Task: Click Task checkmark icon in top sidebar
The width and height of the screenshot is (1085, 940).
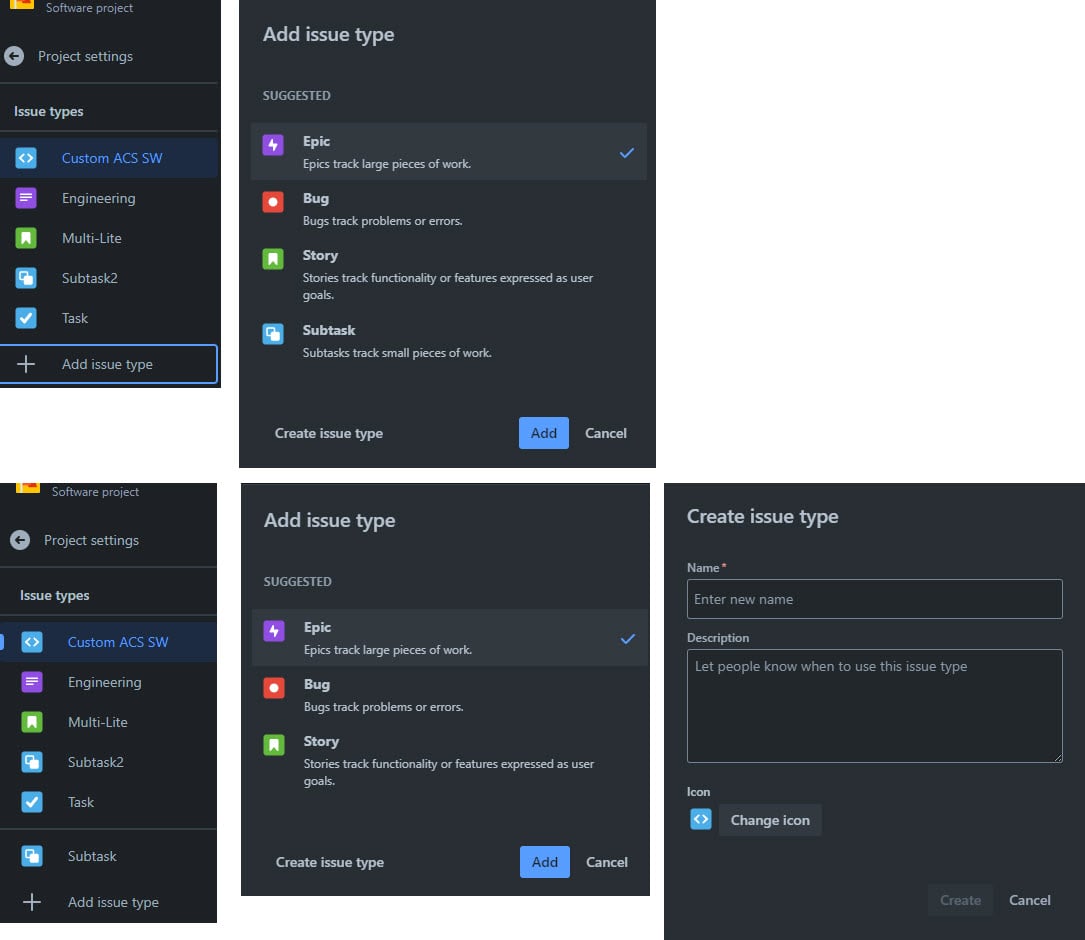Action: [26, 318]
